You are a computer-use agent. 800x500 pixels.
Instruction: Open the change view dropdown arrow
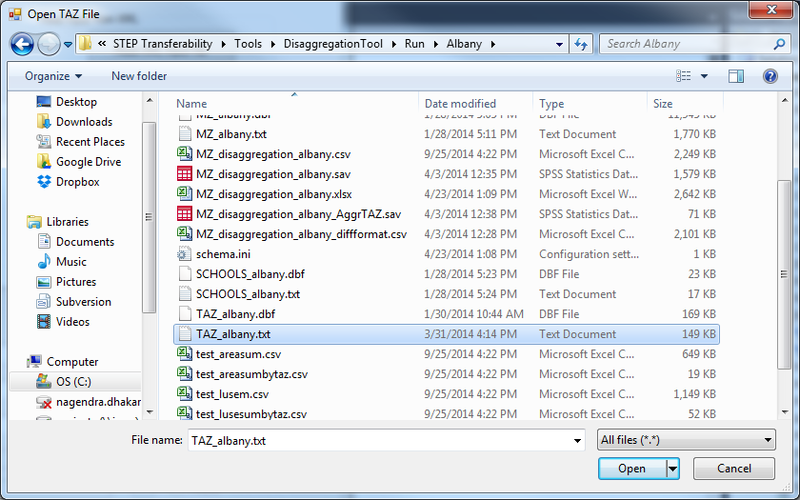tap(704, 76)
